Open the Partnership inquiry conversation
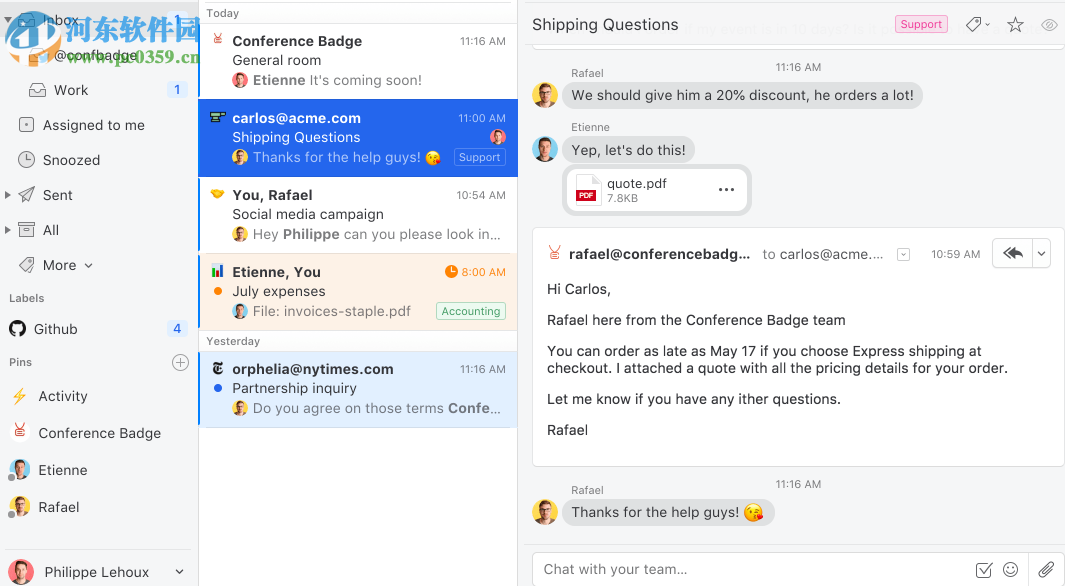The width and height of the screenshot is (1065, 586). point(358,388)
